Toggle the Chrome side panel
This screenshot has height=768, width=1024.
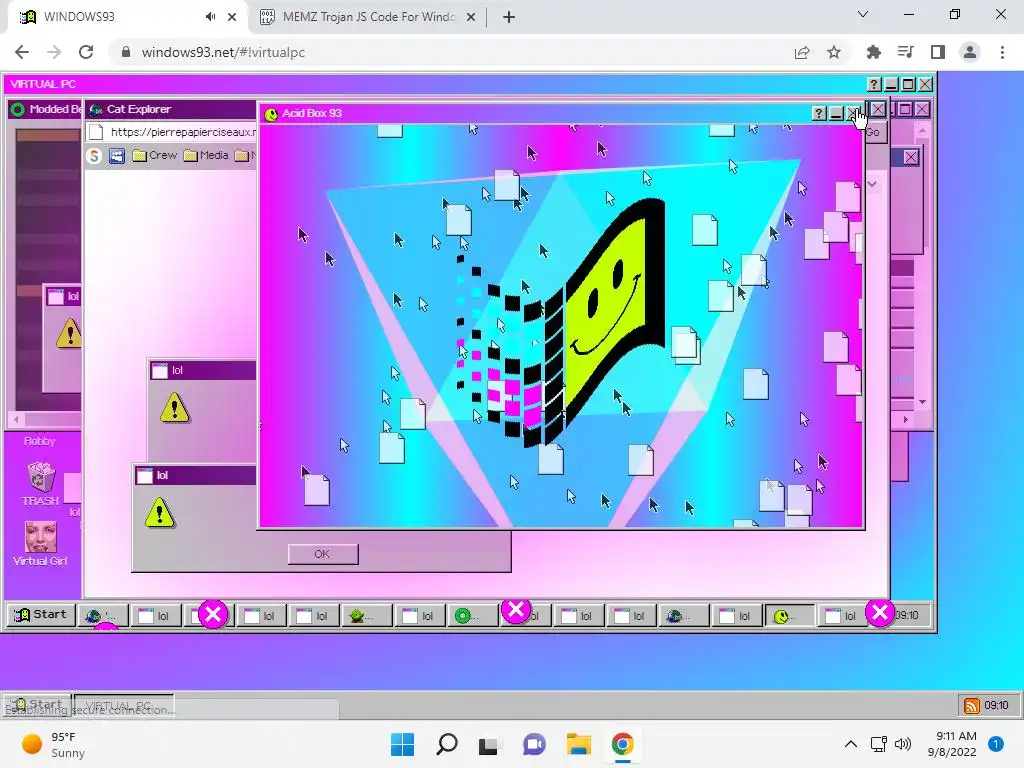[938, 52]
